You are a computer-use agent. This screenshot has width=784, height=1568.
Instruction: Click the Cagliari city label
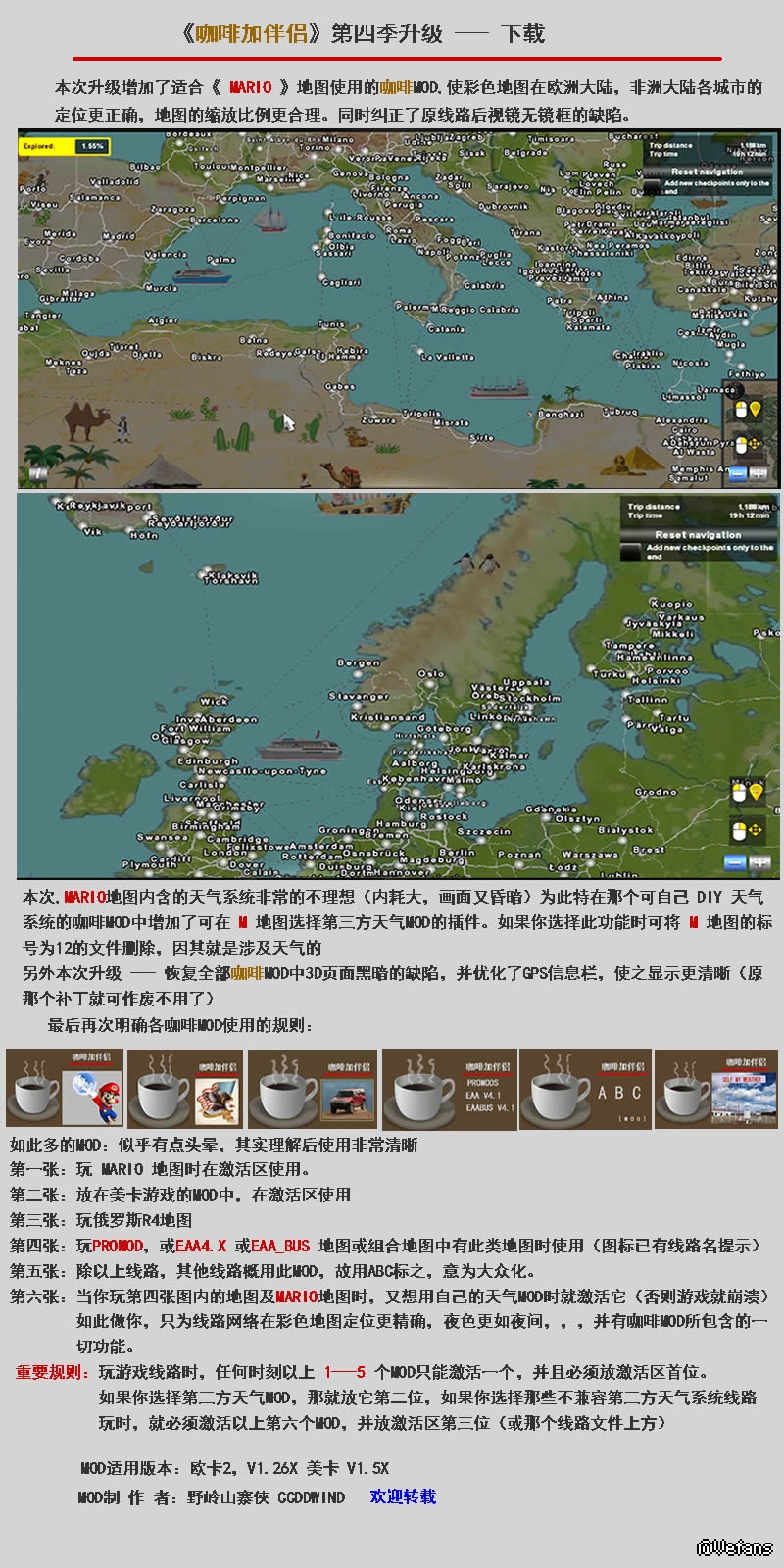[x=341, y=282]
